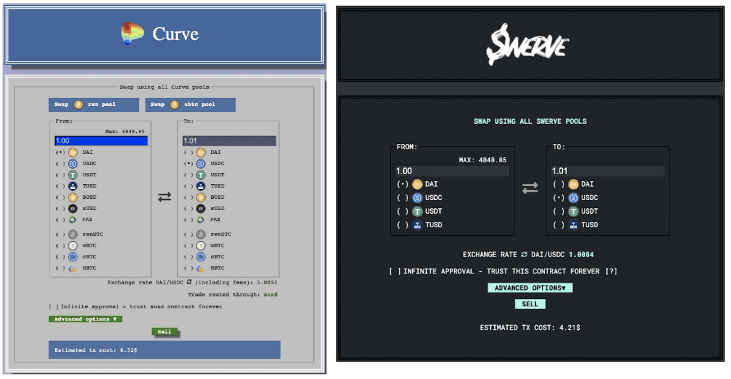Enable infinite approval checkbox in Swerve
The image size is (731, 379).
[x=395, y=271]
